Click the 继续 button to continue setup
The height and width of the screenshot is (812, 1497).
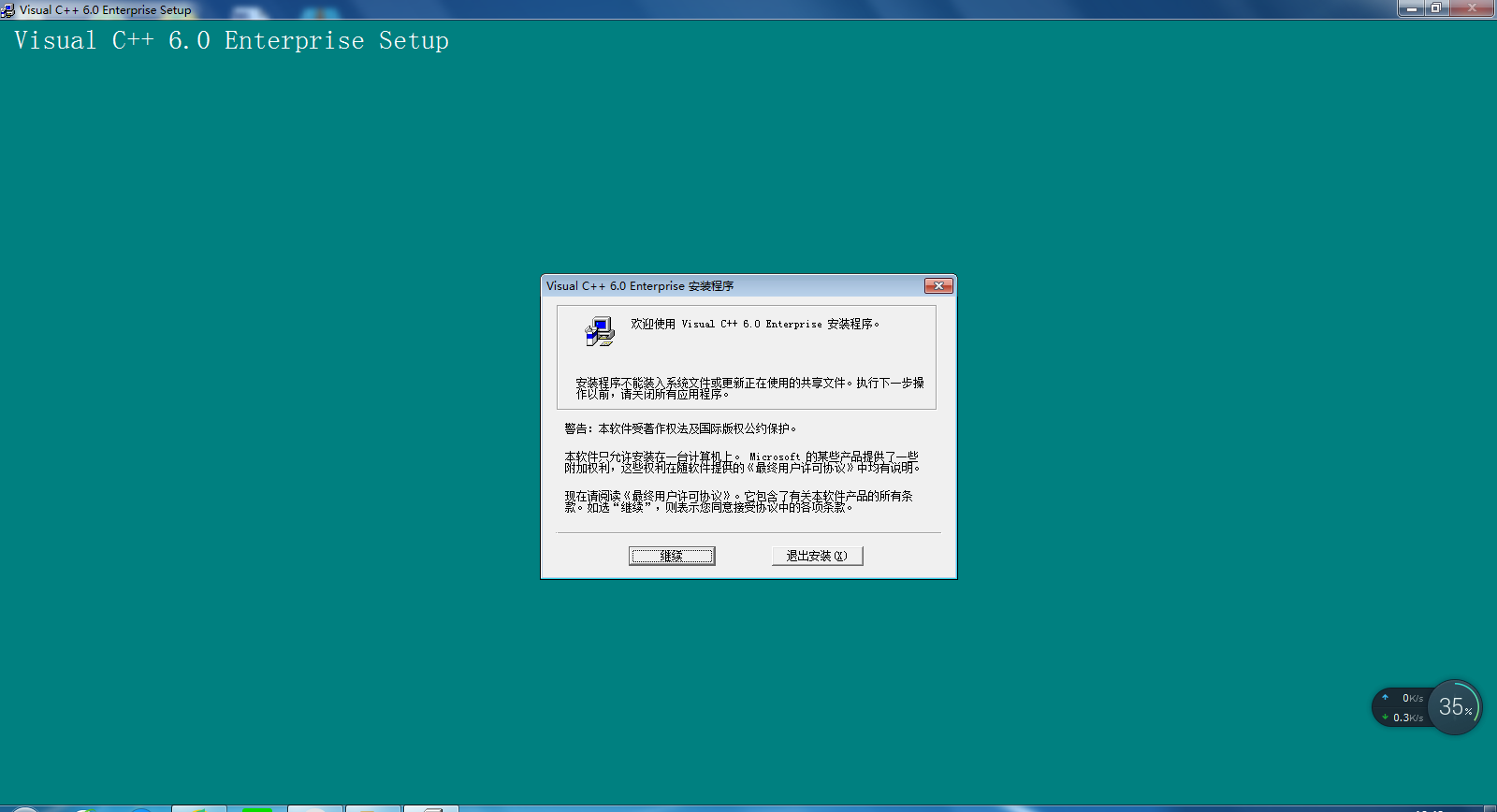(672, 556)
